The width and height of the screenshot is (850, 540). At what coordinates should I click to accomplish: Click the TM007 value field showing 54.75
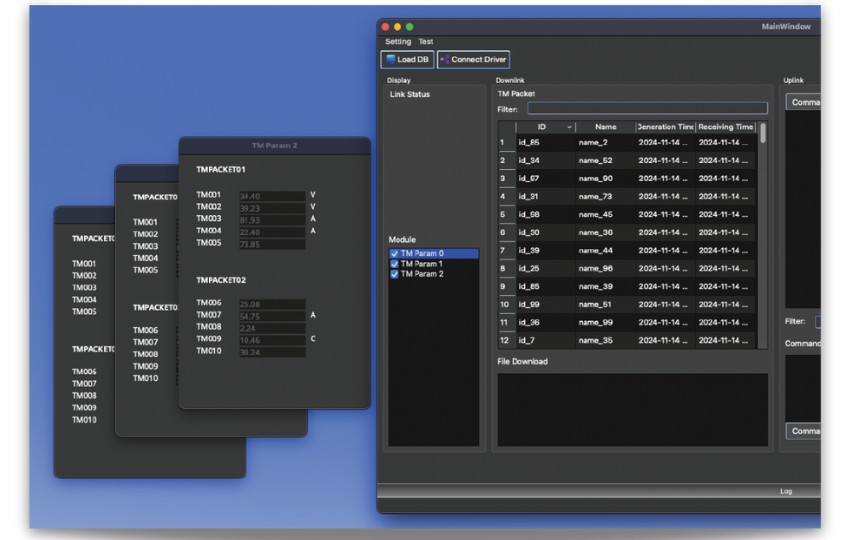272,316
